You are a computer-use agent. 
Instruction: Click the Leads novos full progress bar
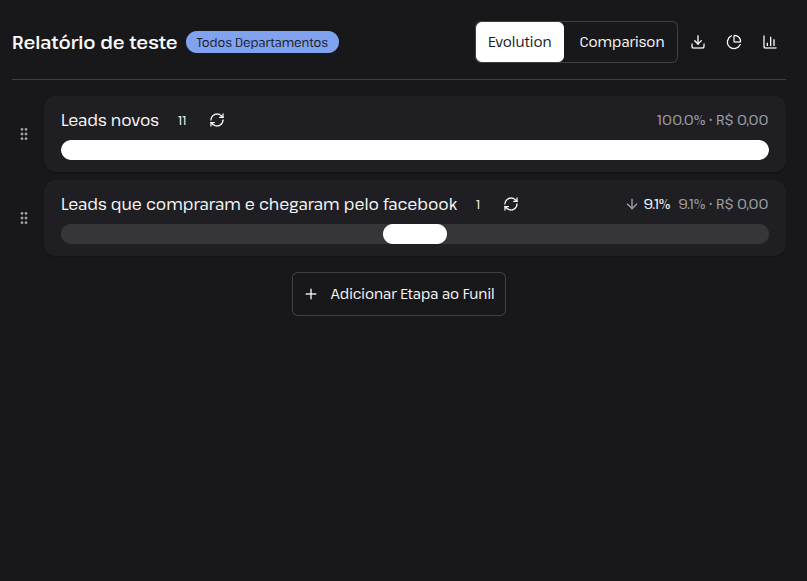point(415,150)
